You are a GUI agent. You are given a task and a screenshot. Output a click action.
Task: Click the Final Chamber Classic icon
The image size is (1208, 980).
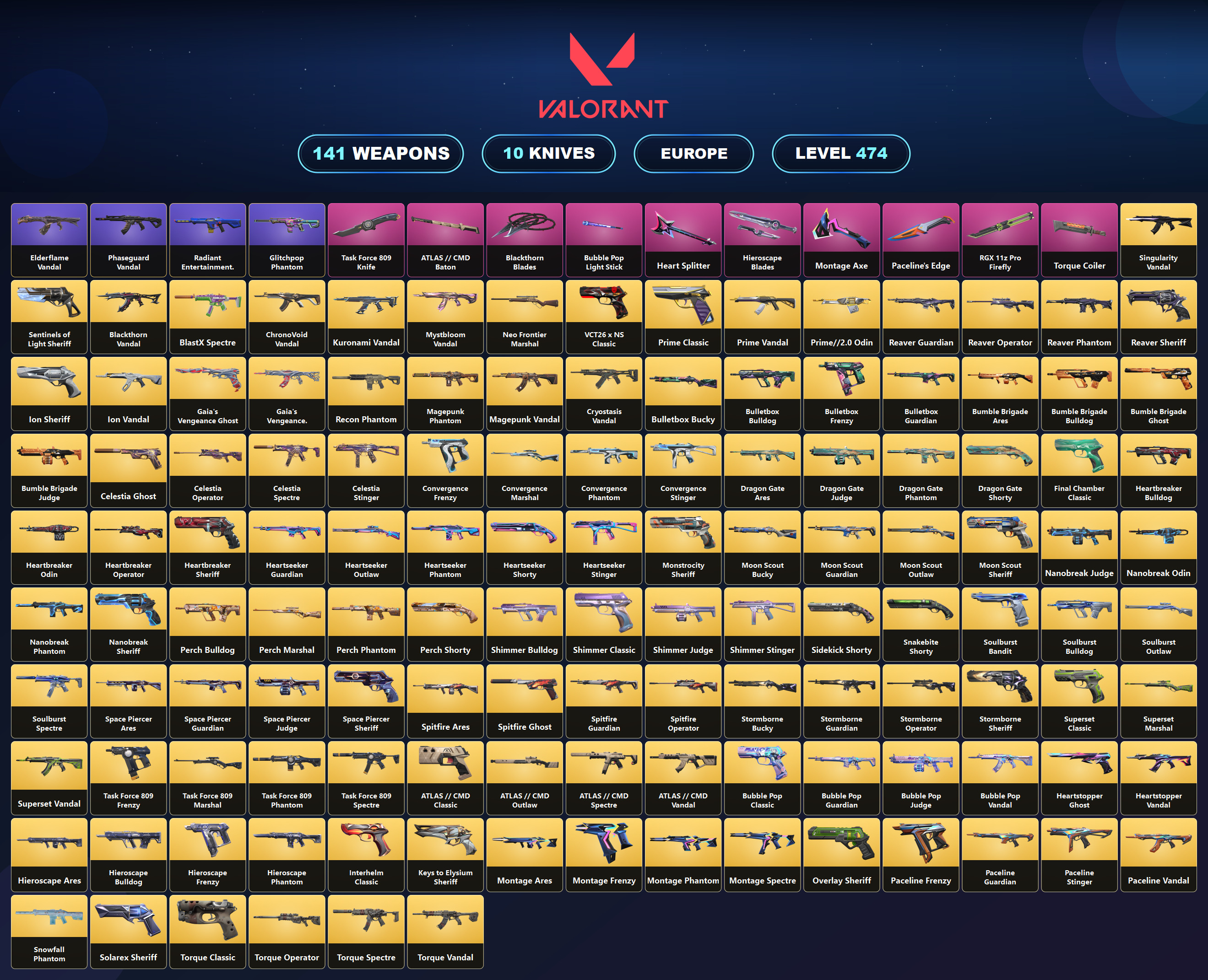[1079, 455]
